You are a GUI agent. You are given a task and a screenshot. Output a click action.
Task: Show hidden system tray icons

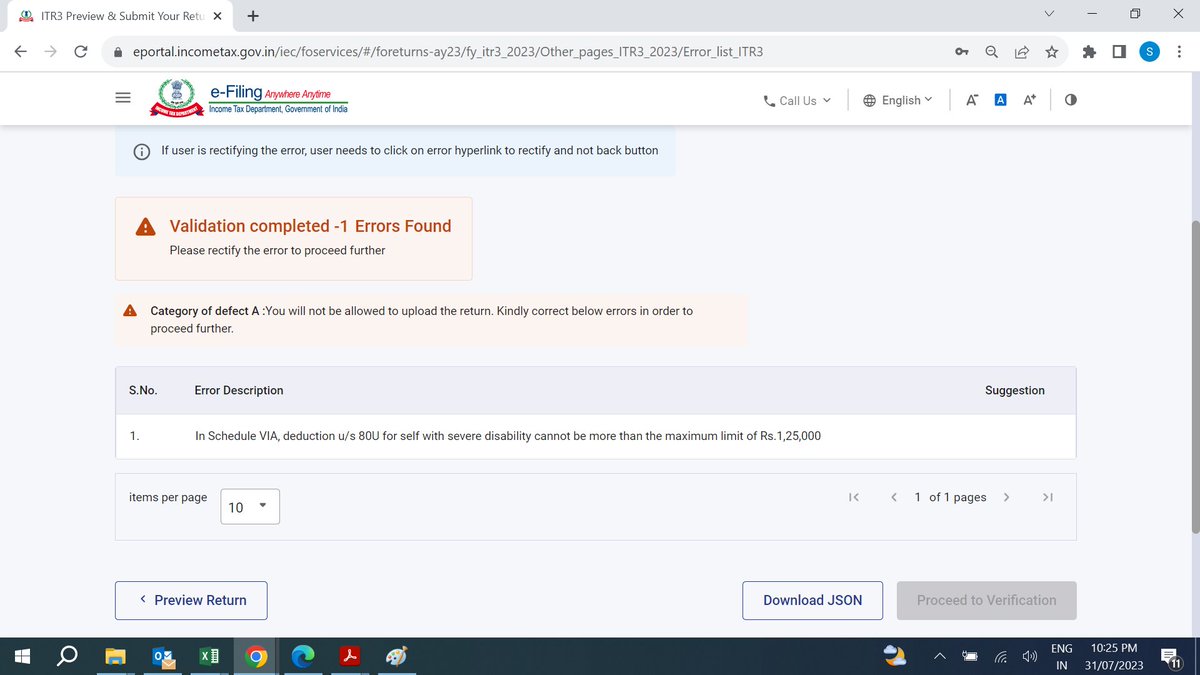pos(940,657)
